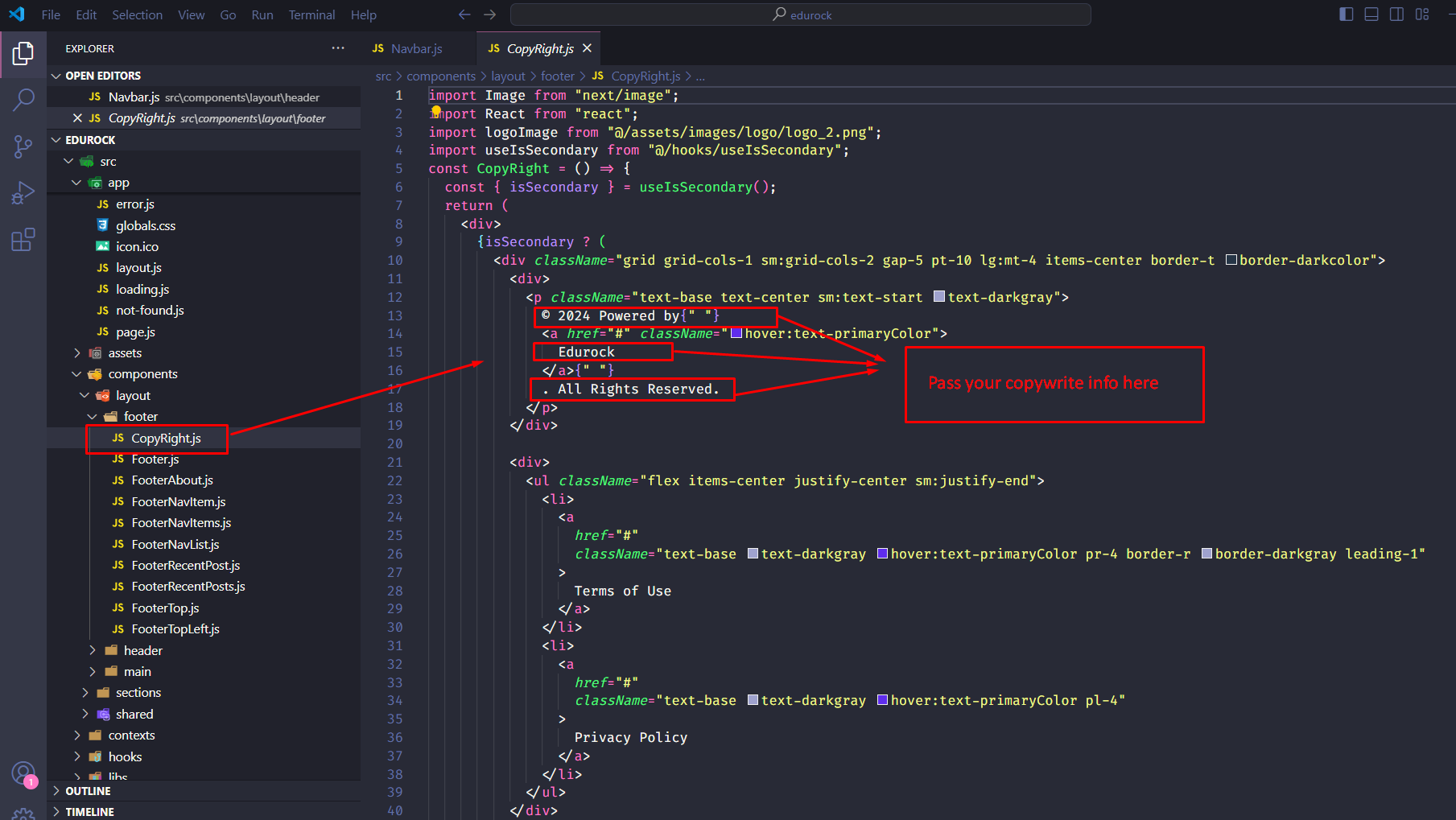Image resolution: width=1456 pixels, height=820 pixels.
Task: Go forward using the right arrow
Action: pos(490,14)
